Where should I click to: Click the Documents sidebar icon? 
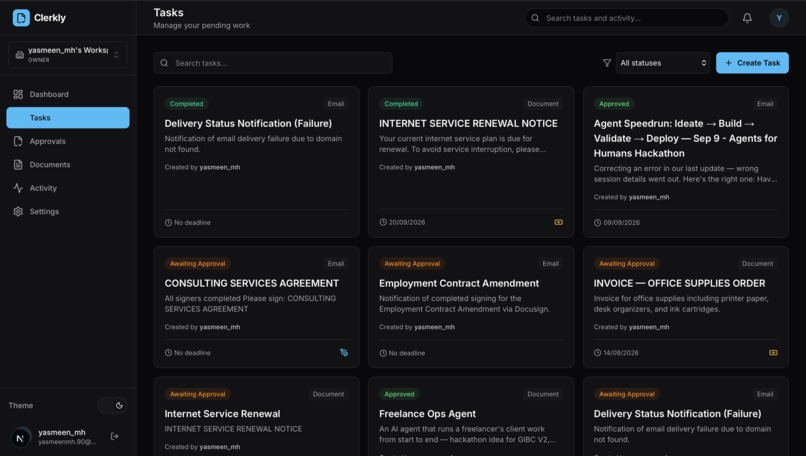18,165
